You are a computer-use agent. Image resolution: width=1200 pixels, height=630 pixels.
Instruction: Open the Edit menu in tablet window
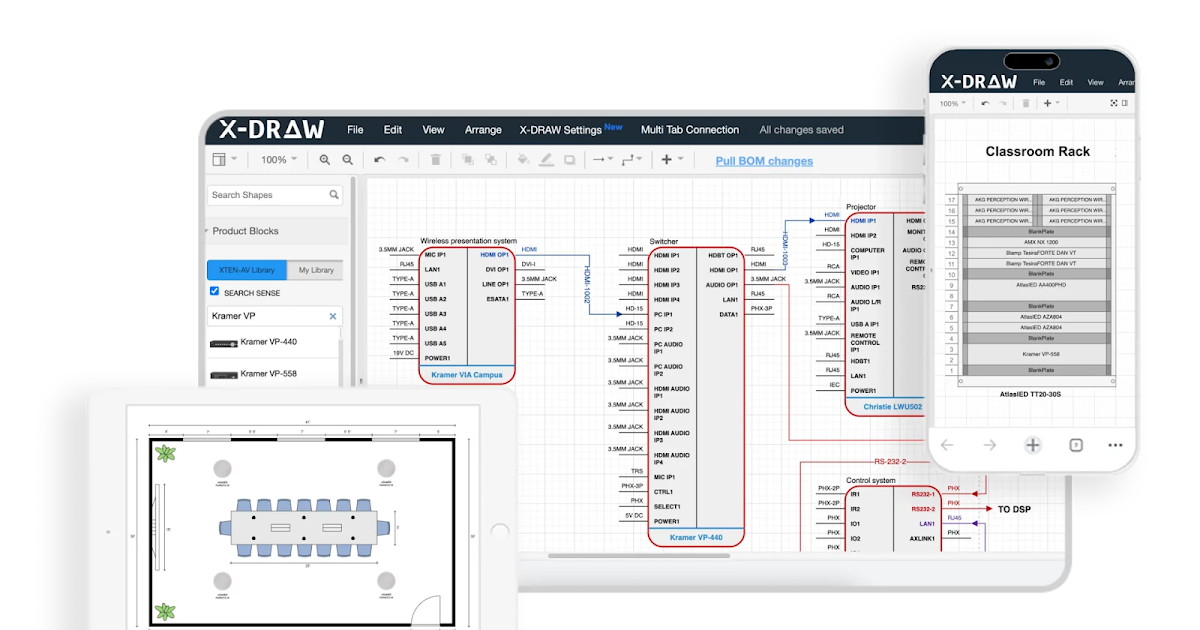(x=393, y=130)
